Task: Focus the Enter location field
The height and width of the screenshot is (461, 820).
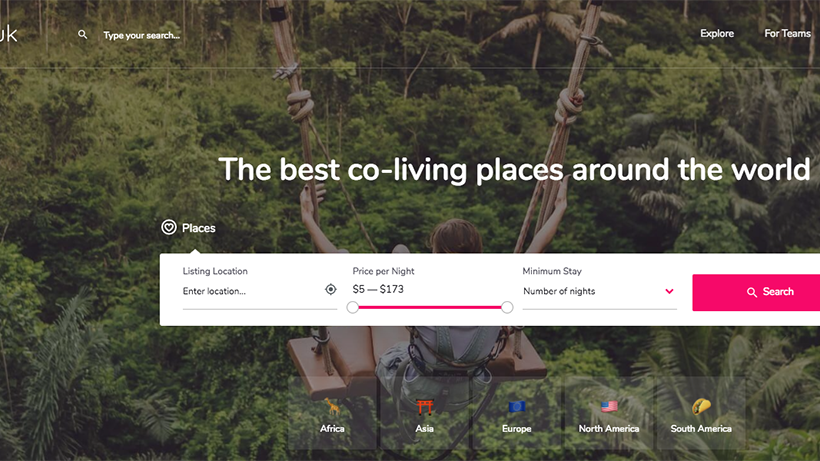Action: click(252, 291)
